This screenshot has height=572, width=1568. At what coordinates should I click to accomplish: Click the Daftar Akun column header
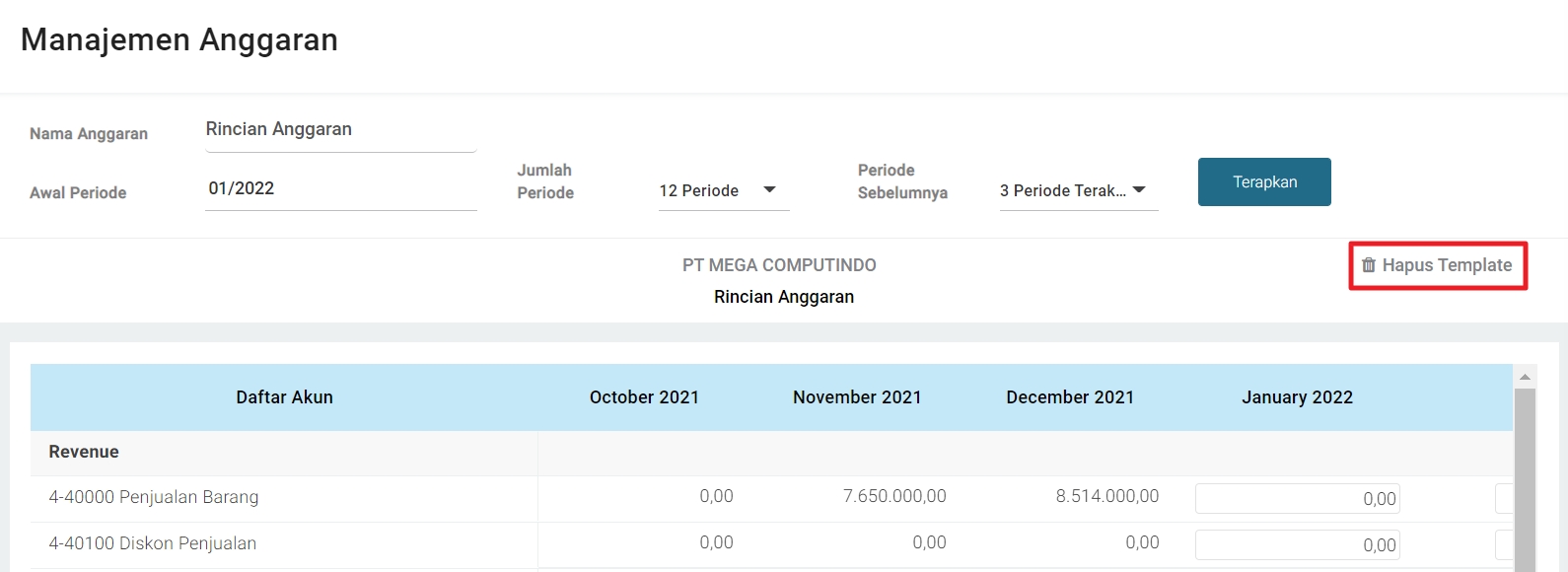(x=284, y=397)
